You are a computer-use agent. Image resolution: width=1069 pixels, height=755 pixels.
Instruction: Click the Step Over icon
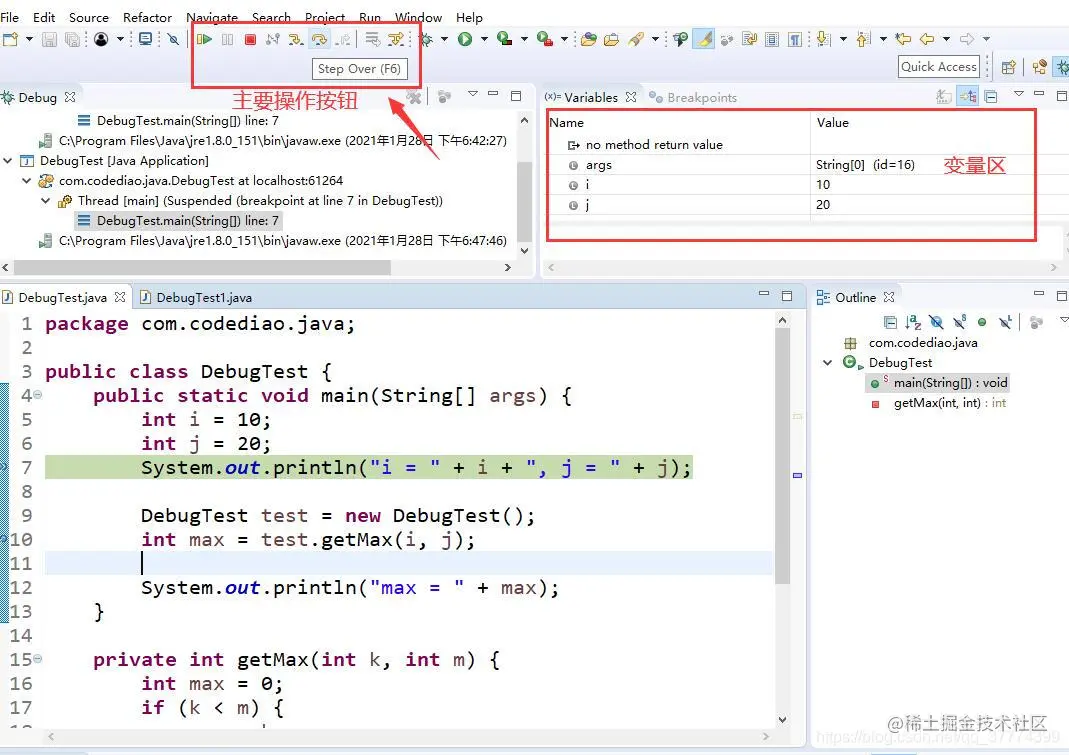click(318, 40)
